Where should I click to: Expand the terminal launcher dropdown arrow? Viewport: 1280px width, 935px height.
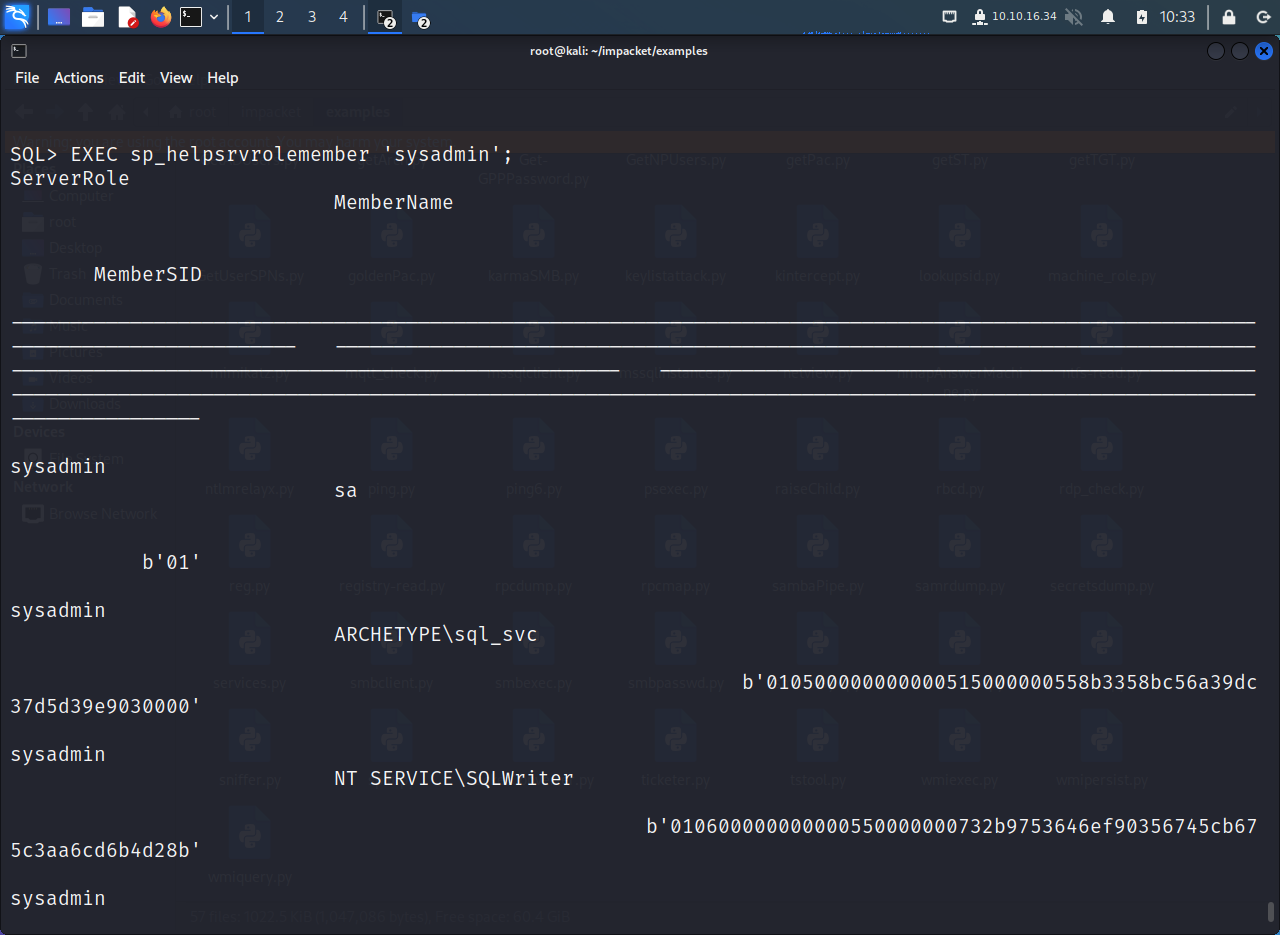pyautogui.click(x=214, y=17)
